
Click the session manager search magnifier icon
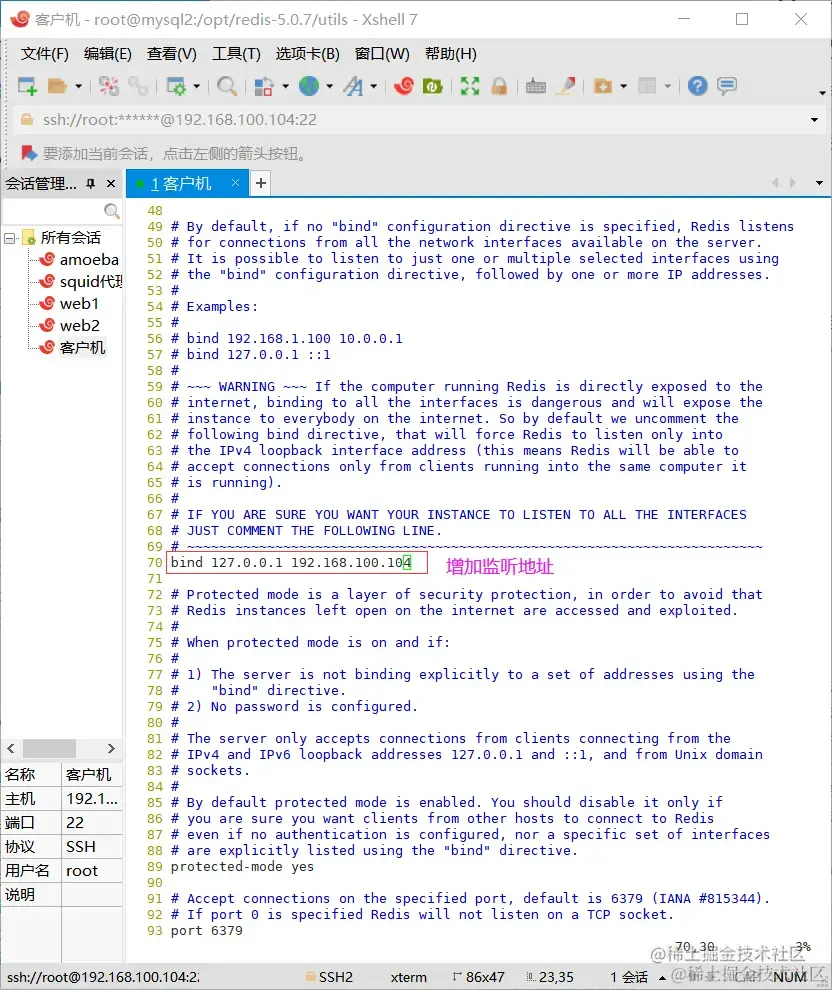click(112, 211)
